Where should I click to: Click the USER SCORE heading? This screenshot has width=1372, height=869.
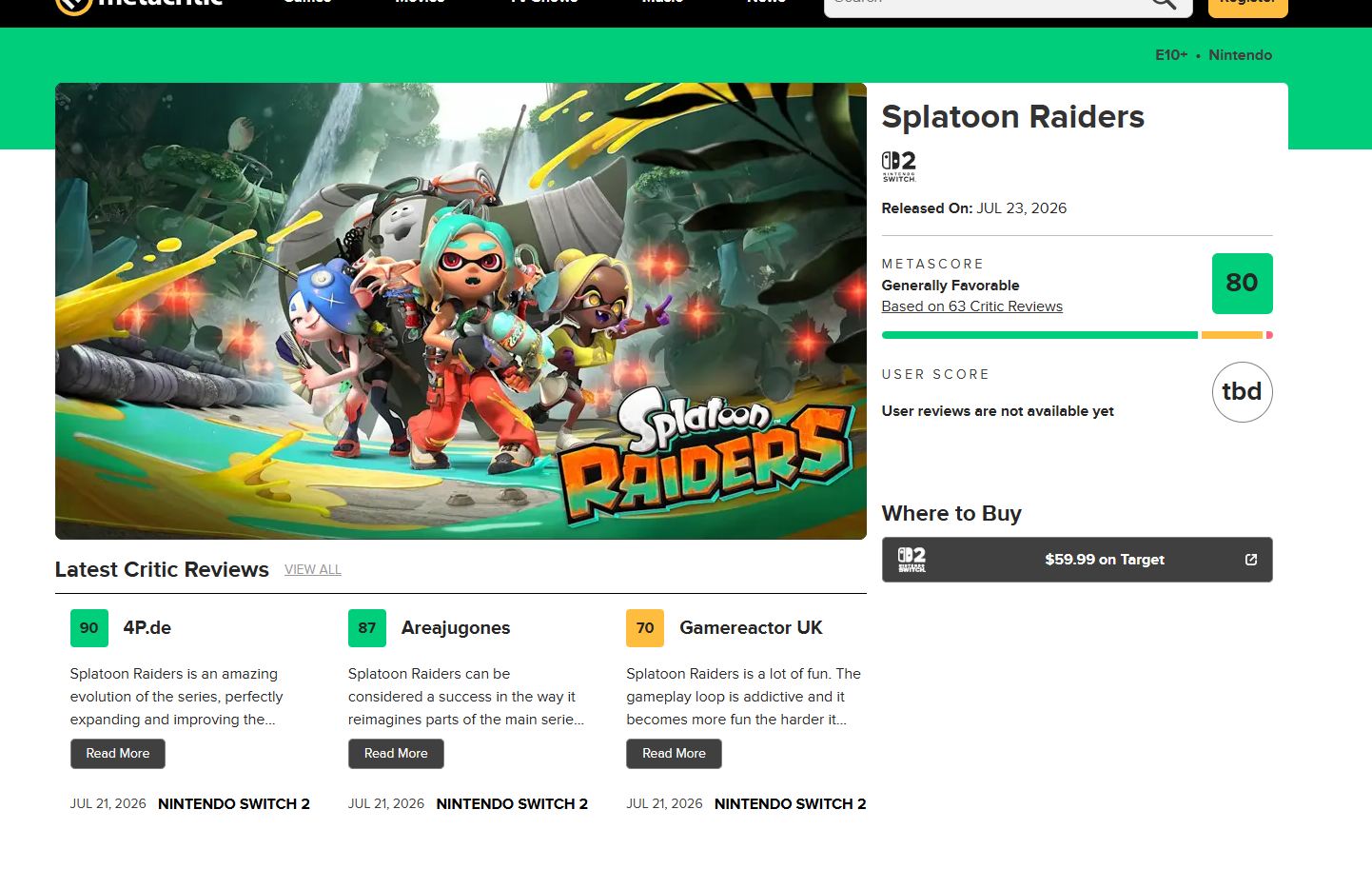tap(935, 374)
